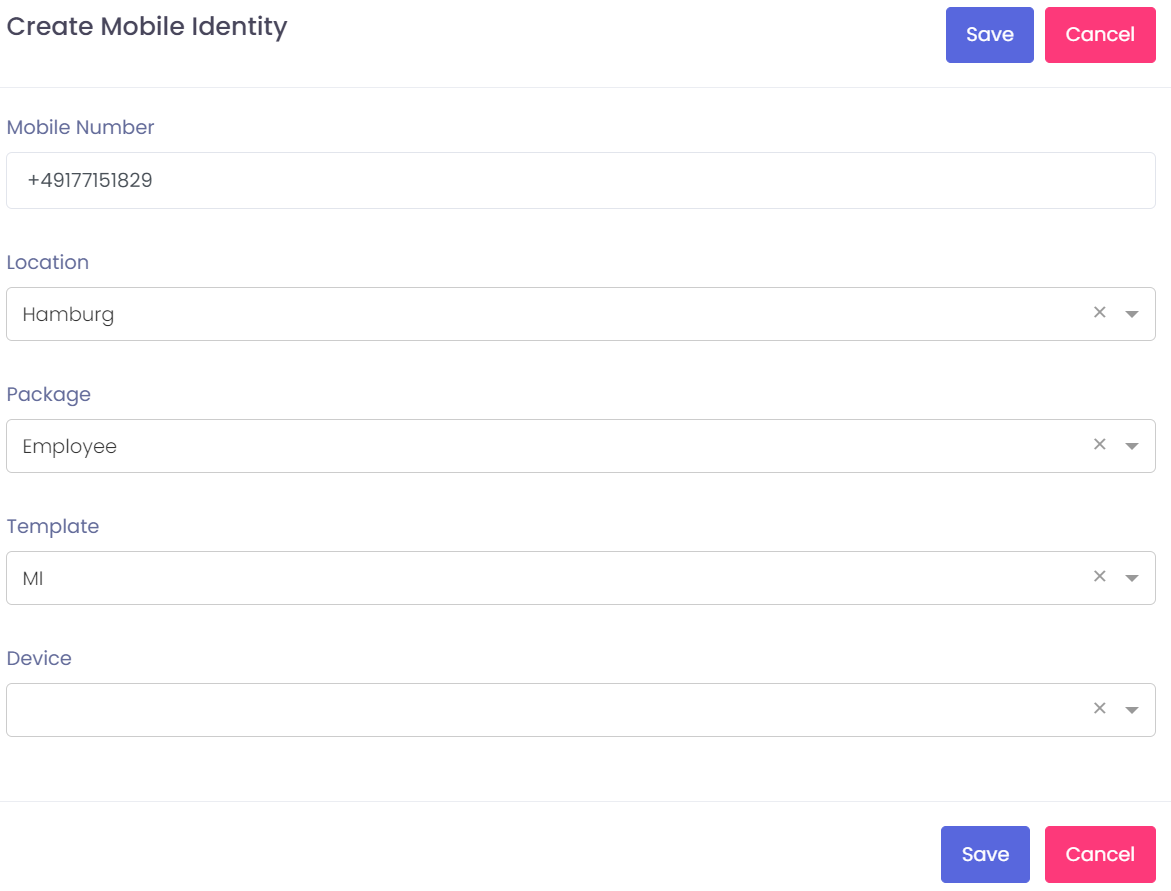Clear the Package selection with the x icon

pyautogui.click(x=1099, y=444)
